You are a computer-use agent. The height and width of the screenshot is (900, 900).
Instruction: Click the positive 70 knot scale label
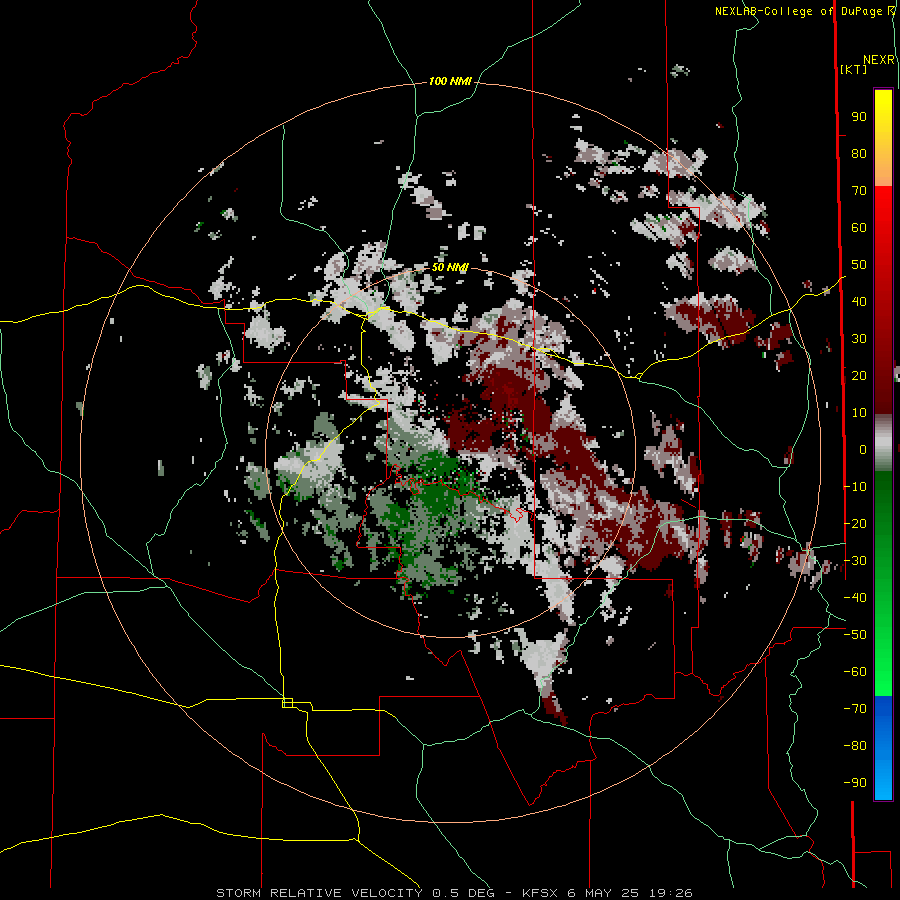coord(859,191)
